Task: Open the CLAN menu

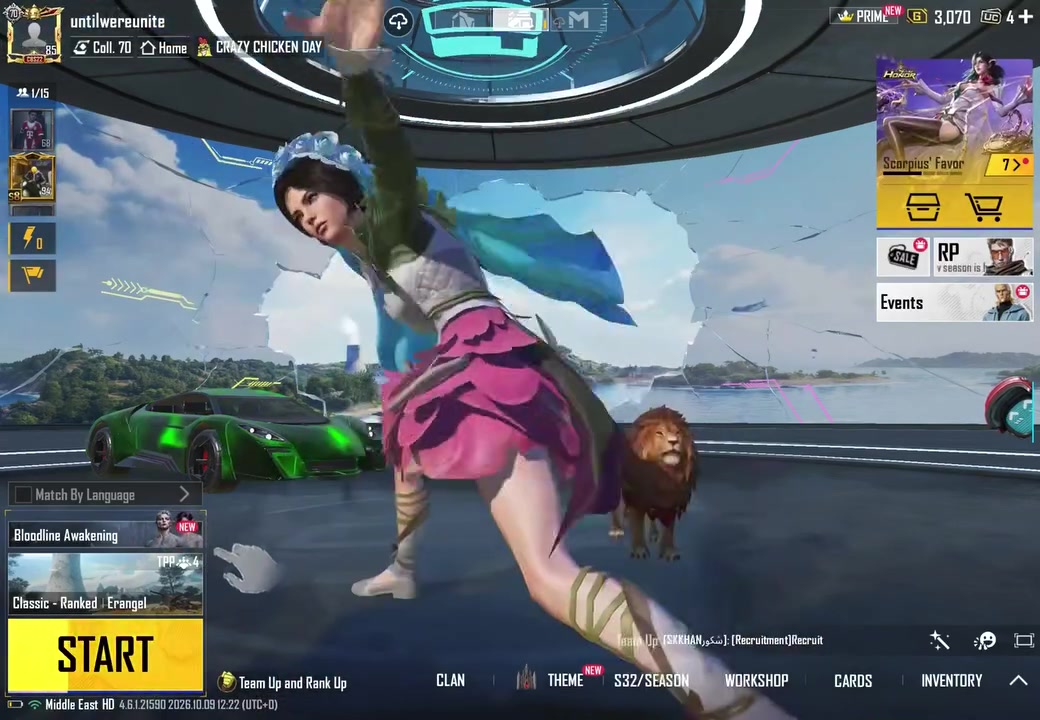Action: click(450, 680)
